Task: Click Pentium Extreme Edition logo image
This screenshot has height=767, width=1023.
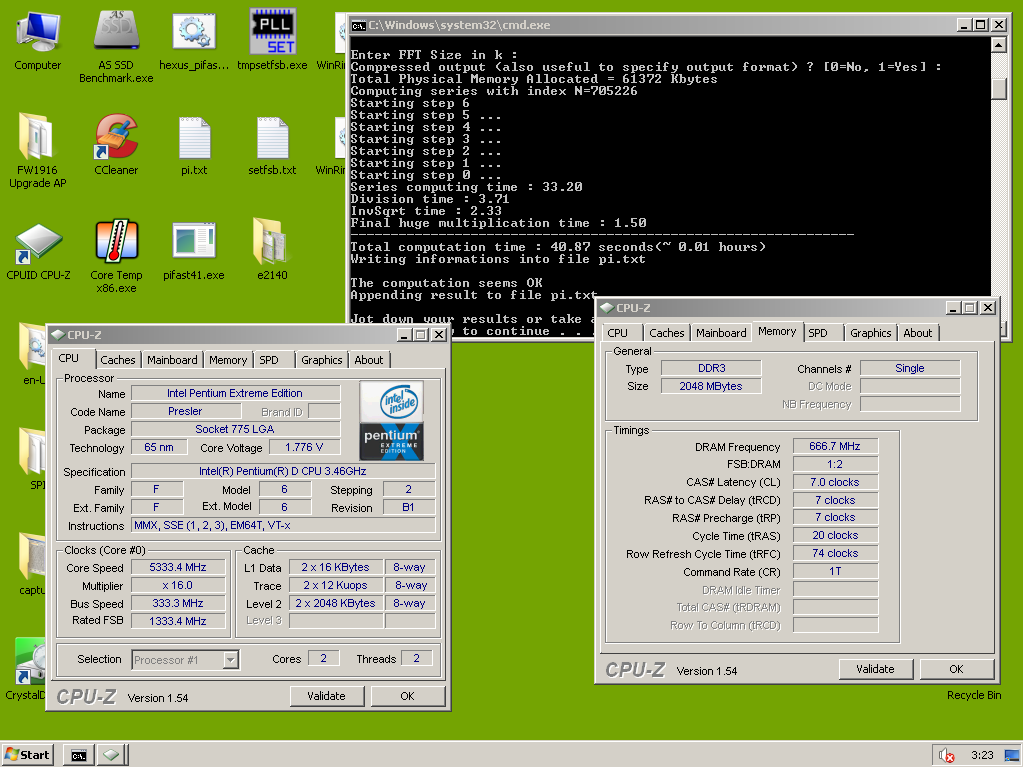Action: point(391,421)
